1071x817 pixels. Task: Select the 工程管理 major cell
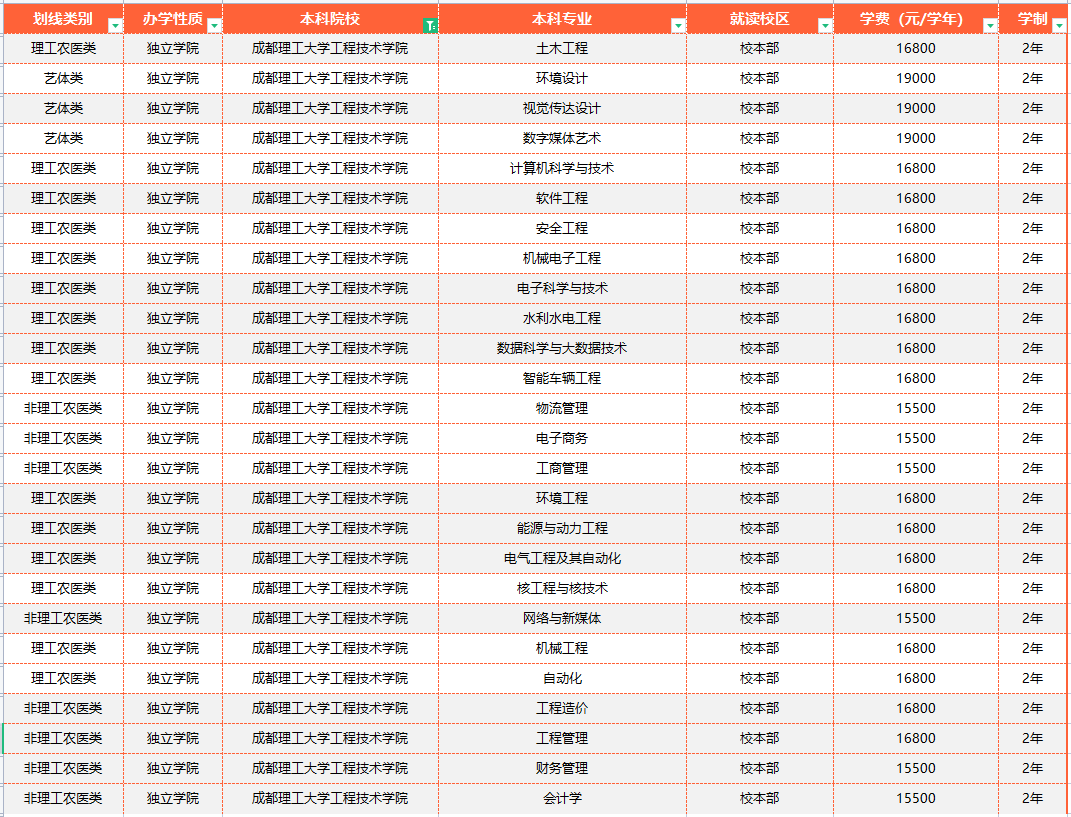point(562,739)
